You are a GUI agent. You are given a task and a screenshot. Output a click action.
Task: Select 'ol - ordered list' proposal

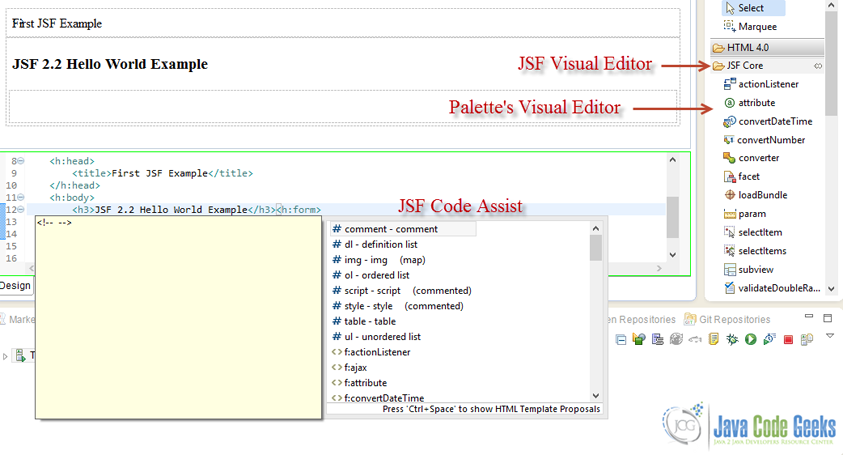tap(370, 275)
